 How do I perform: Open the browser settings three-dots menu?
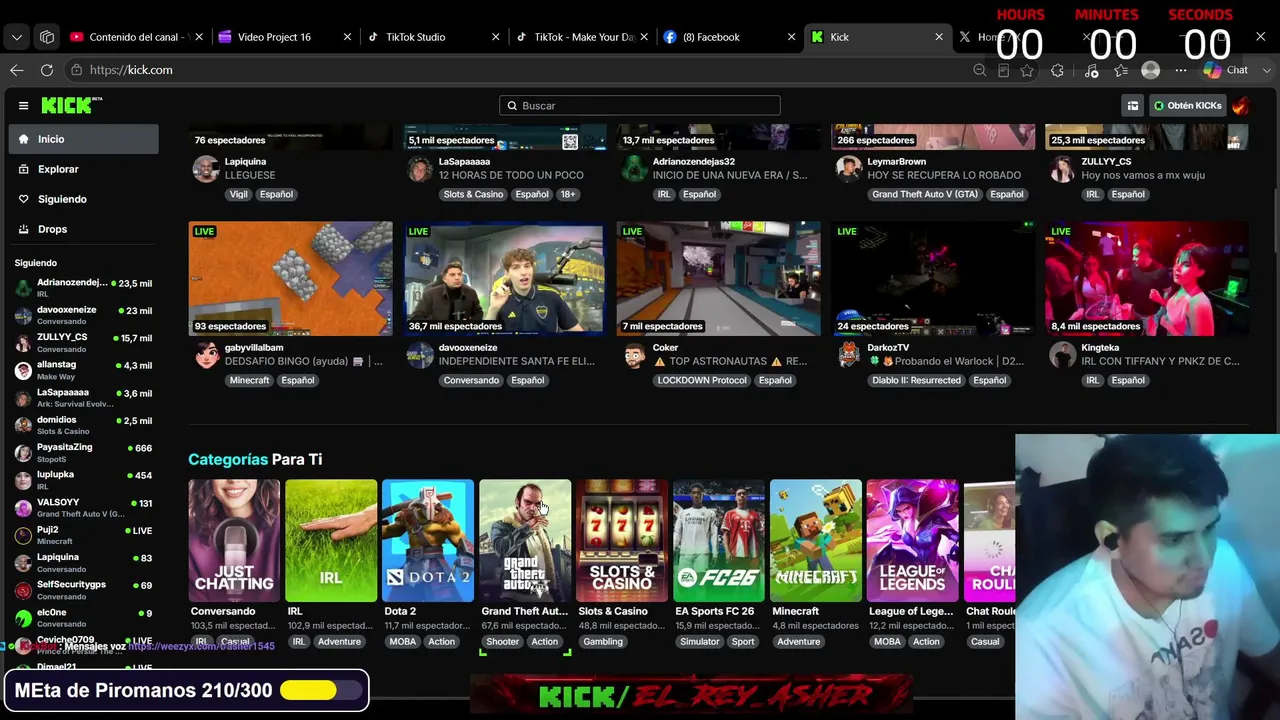(1181, 70)
